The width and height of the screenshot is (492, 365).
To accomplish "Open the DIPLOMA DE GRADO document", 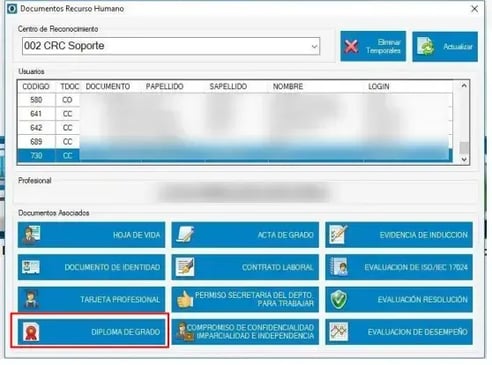I will [x=91, y=332].
